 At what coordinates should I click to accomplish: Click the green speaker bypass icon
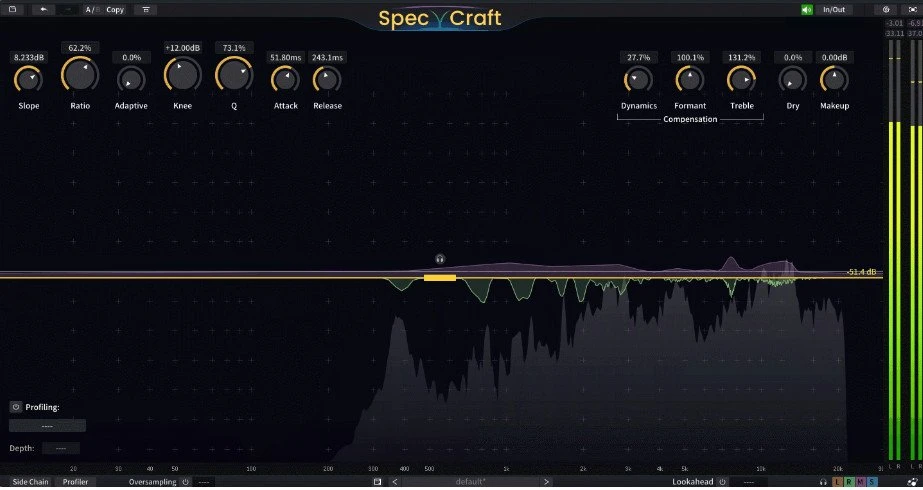[x=806, y=9]
